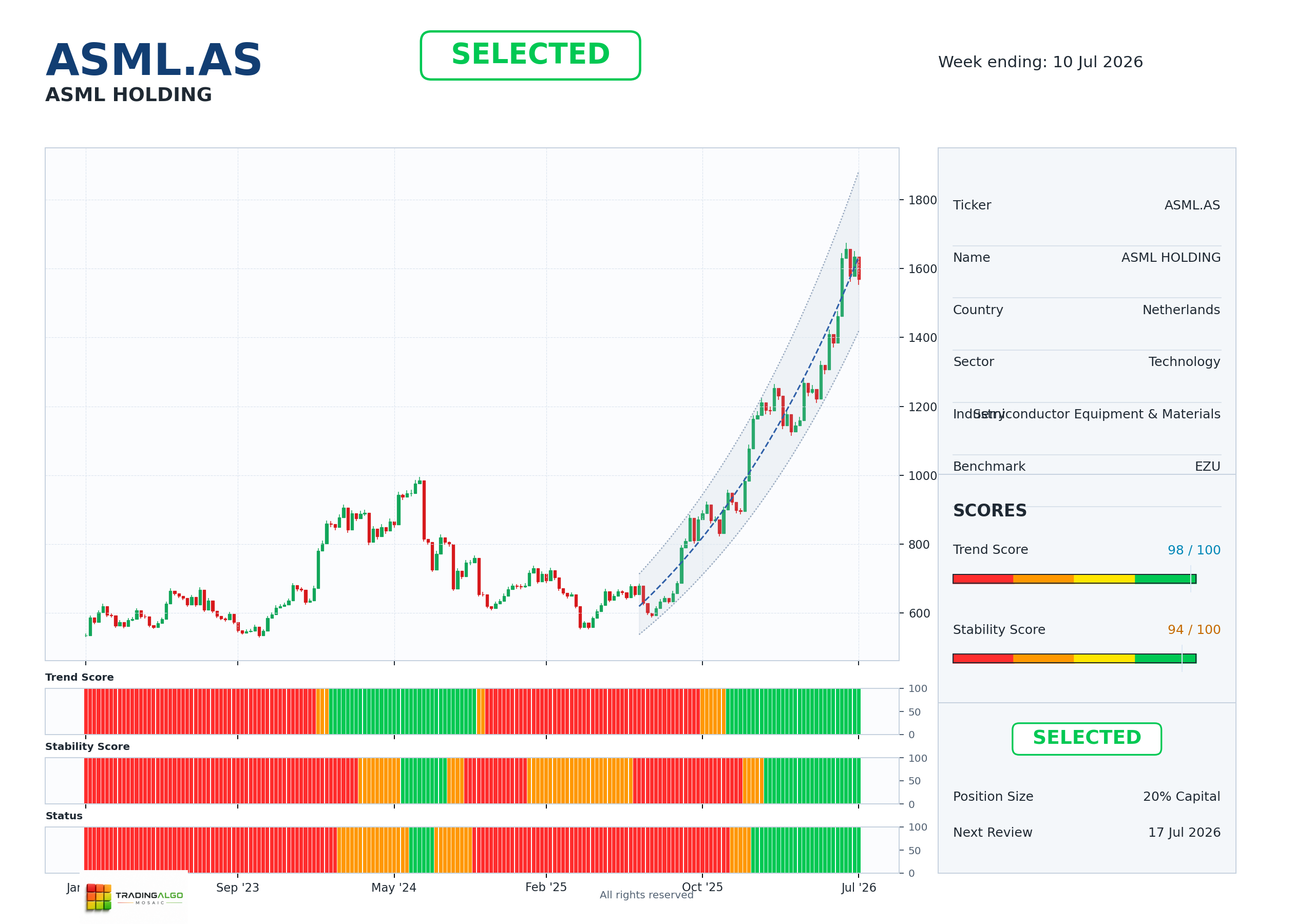The image size is (1294, 924).
Task: Click the 1400 price axis label
Action: point(922,338)
